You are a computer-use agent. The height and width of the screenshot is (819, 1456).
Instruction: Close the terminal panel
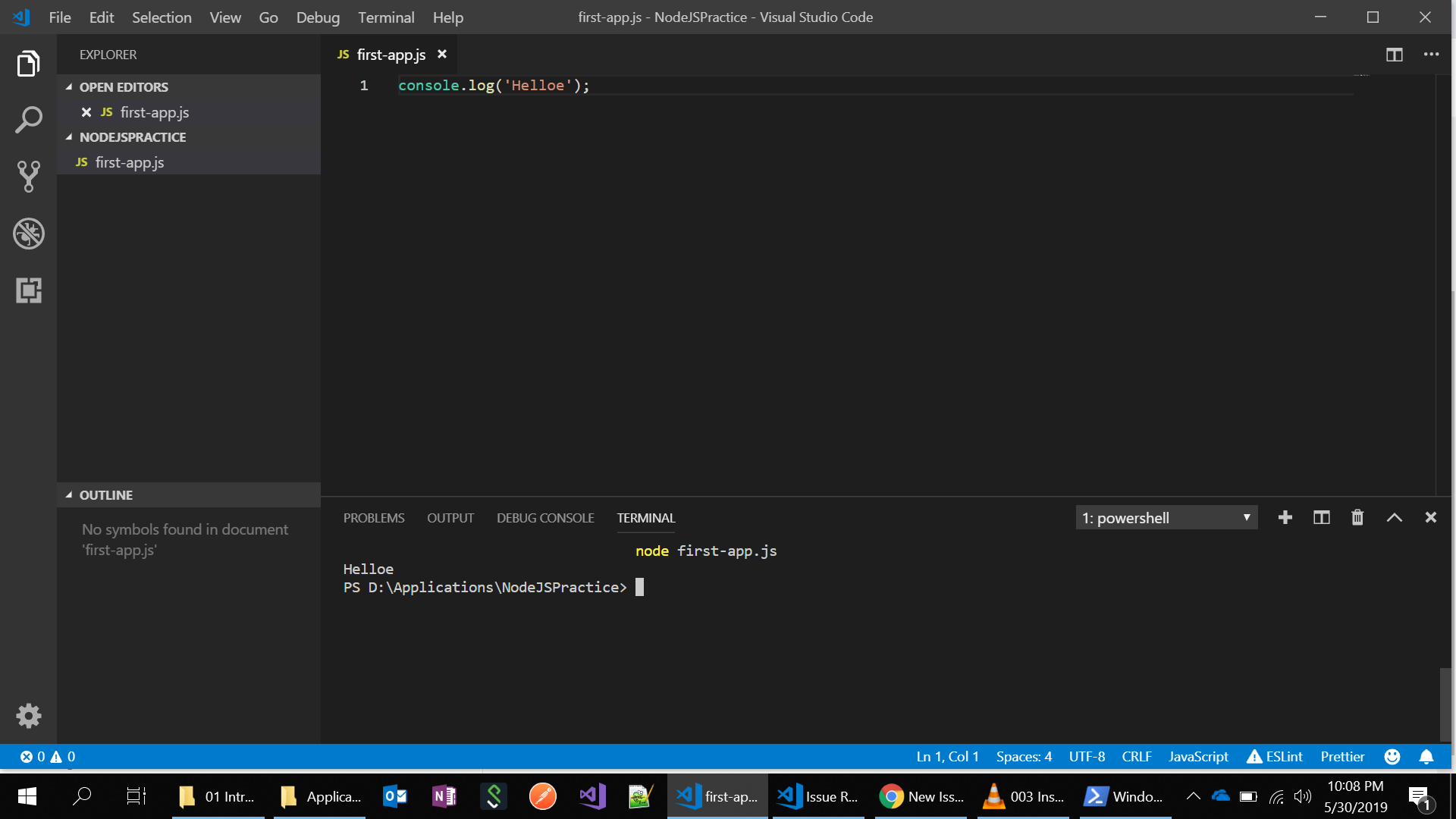[x=1430, y=517]
